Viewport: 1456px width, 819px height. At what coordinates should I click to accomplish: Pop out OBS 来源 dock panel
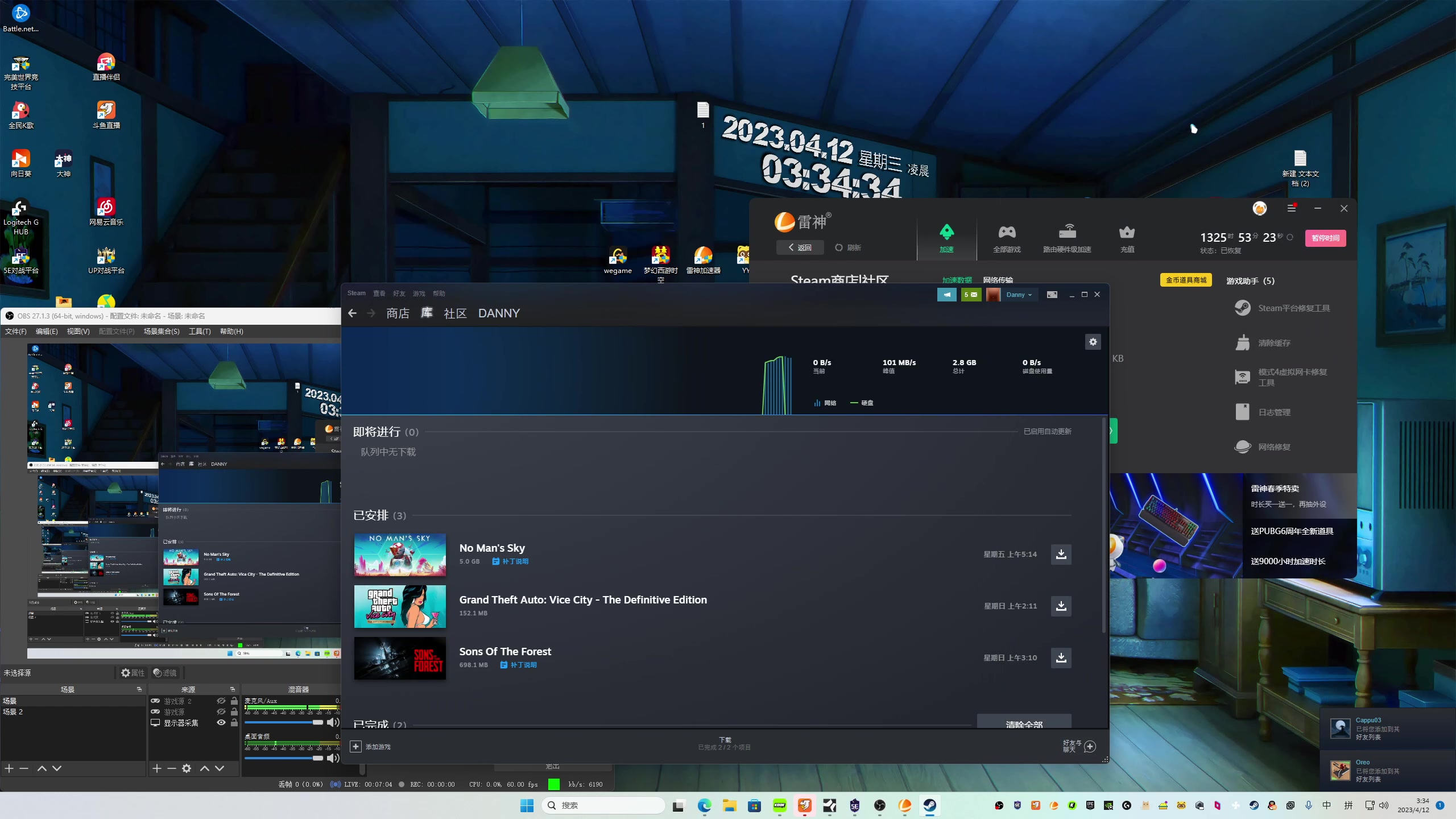(233, 689)
